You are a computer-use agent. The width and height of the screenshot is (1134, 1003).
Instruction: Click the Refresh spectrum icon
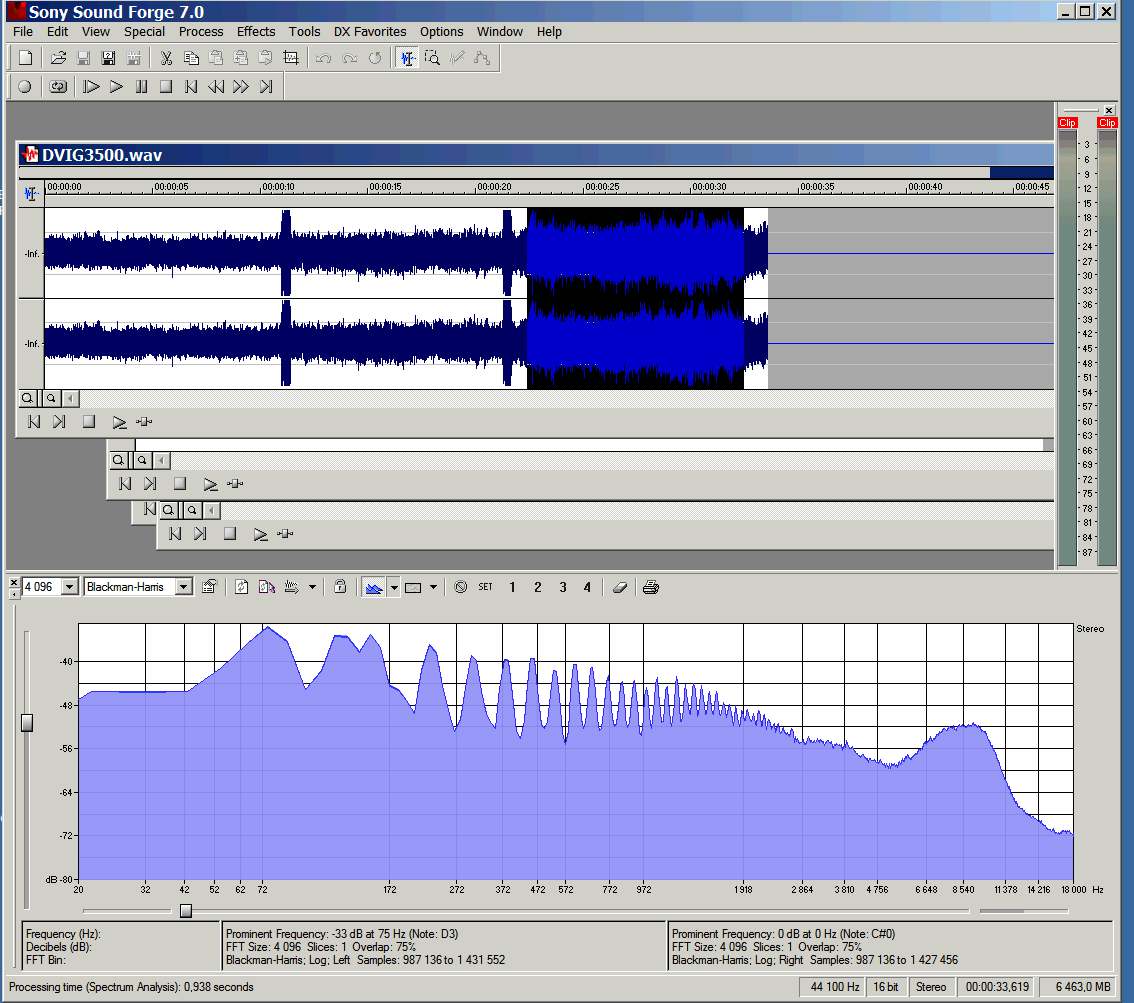click(242, 587)
